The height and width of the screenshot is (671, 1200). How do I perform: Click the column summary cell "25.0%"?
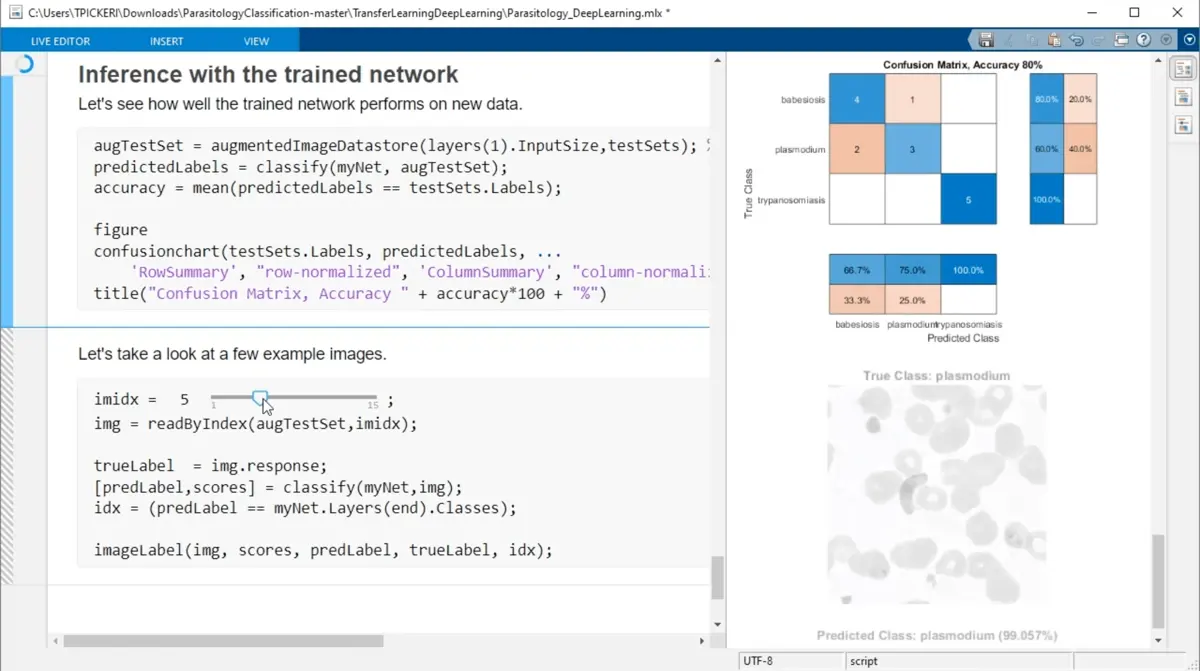(913, 299)
